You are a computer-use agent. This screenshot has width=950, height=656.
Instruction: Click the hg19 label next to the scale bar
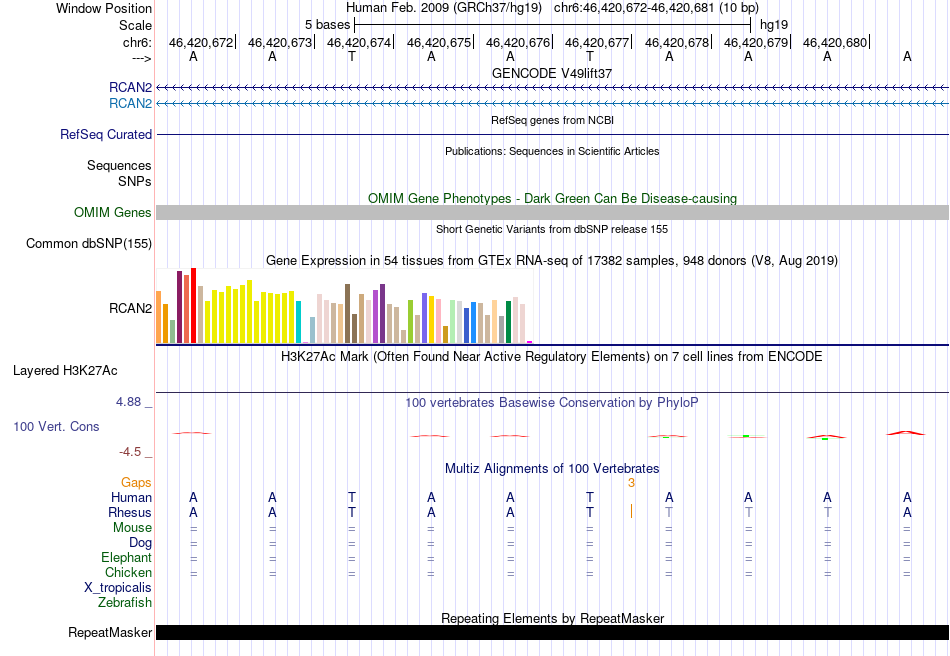tap(774, 25)
